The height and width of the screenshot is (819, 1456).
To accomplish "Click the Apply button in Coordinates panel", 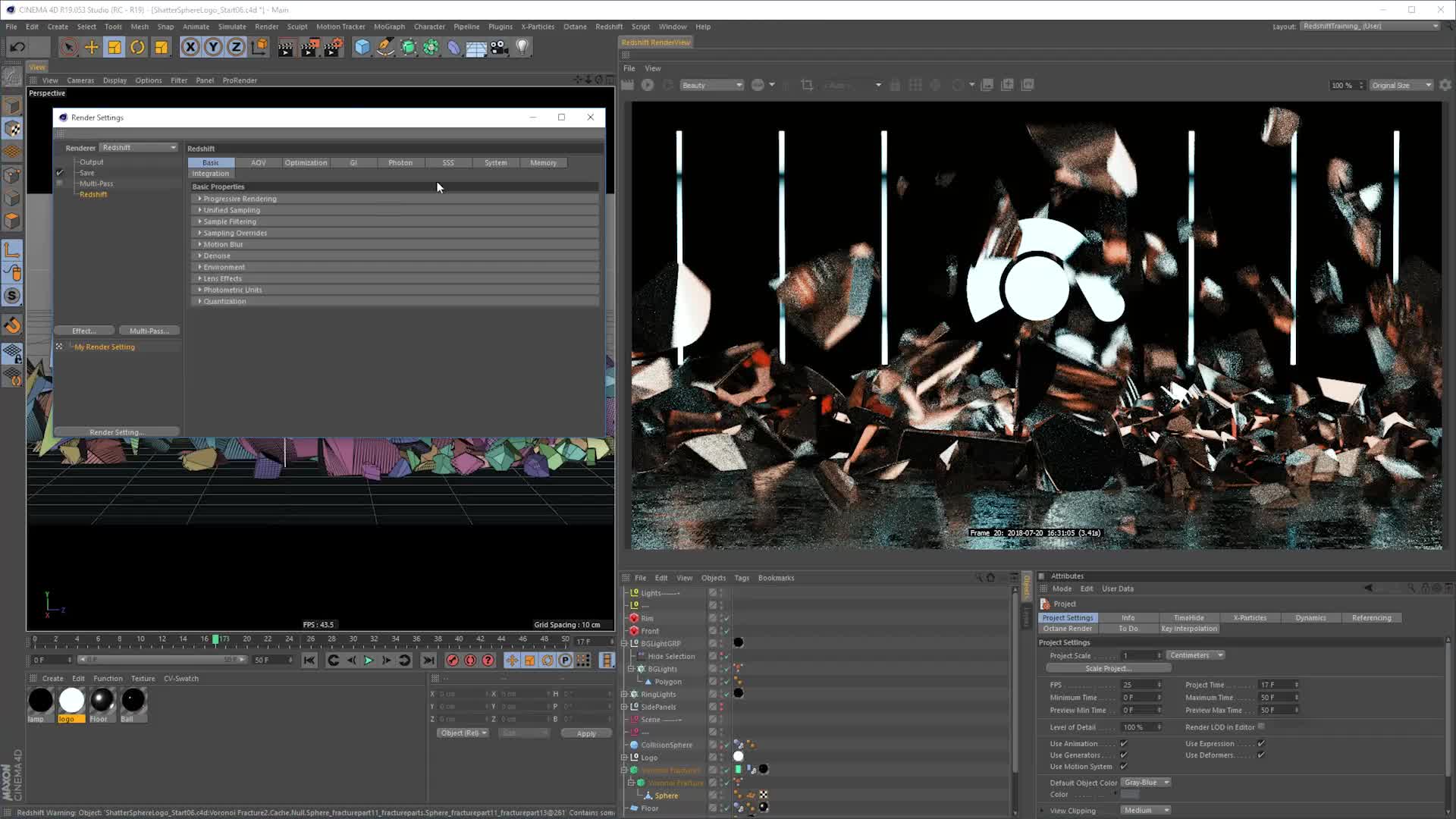I will [585, 733].
